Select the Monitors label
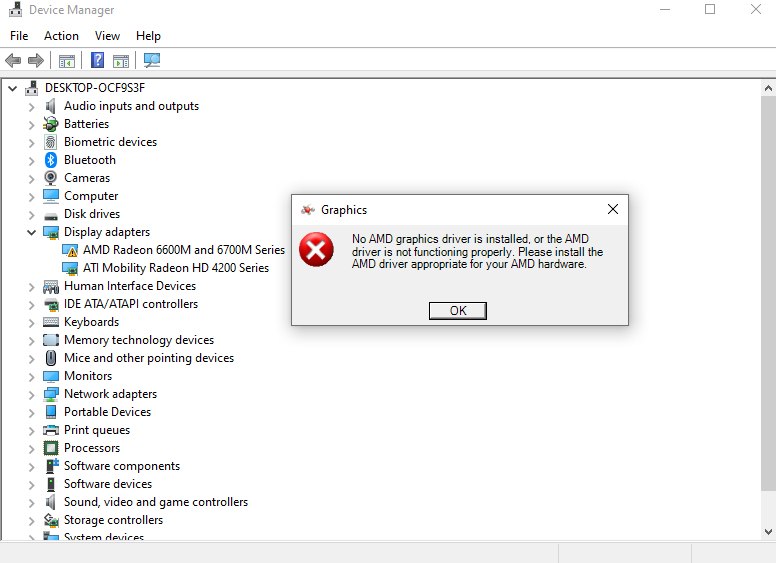 (88, 376)
